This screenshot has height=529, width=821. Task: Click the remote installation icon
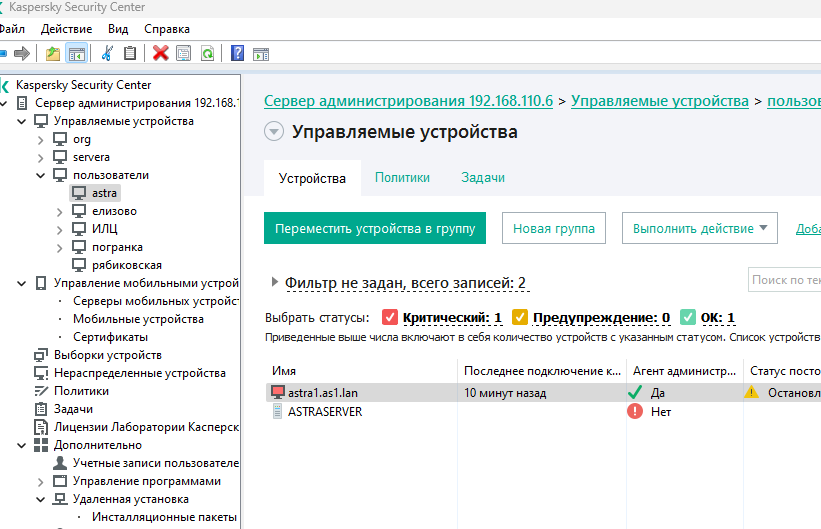(x=60, y=499)
